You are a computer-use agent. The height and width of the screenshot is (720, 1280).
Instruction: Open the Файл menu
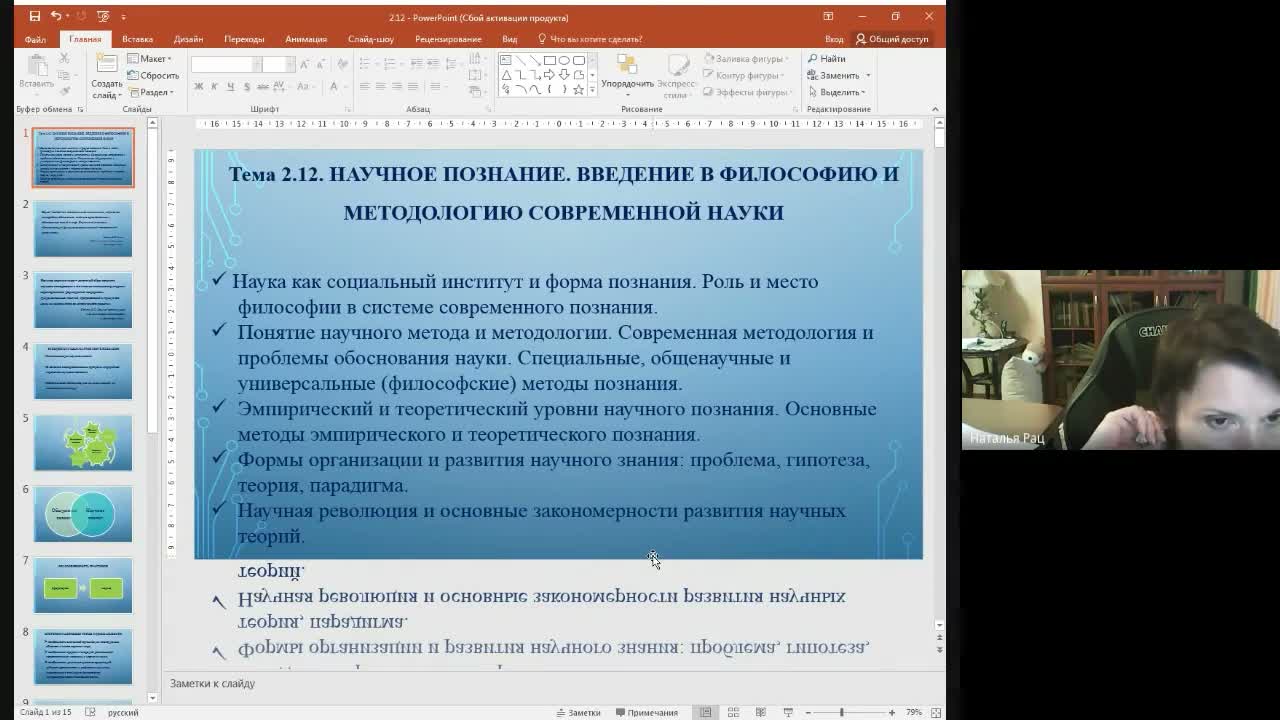coord(35,39)
